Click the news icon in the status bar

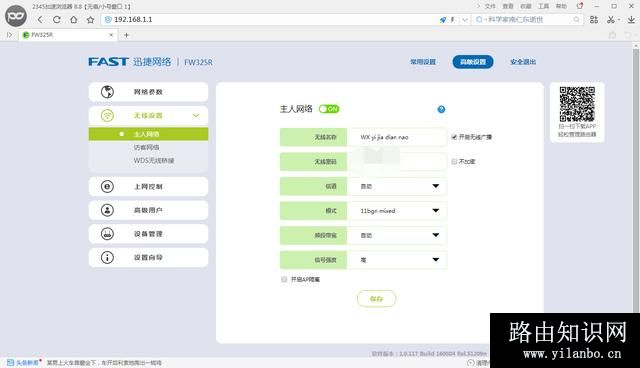pos(11,362)
